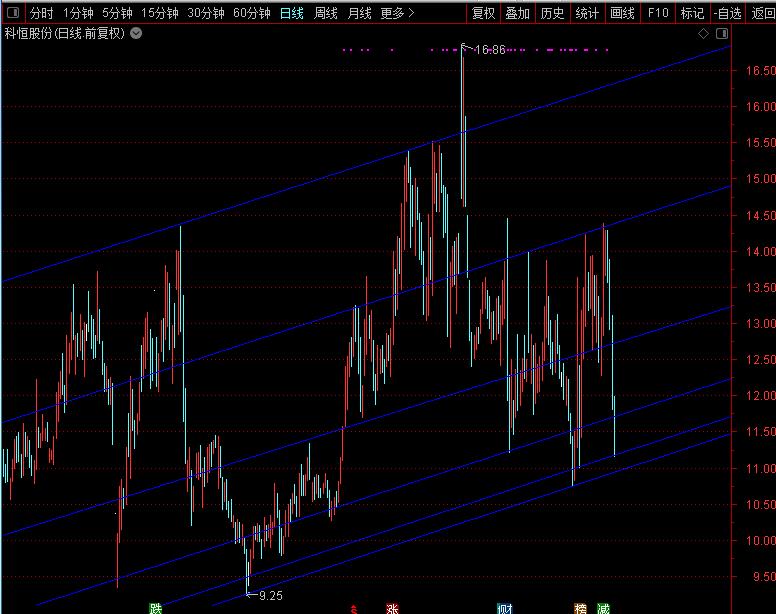The width and height of the screenshot is (776, 614).
Task: Click the small square icon beside the diamond
Action: [721, 33]
